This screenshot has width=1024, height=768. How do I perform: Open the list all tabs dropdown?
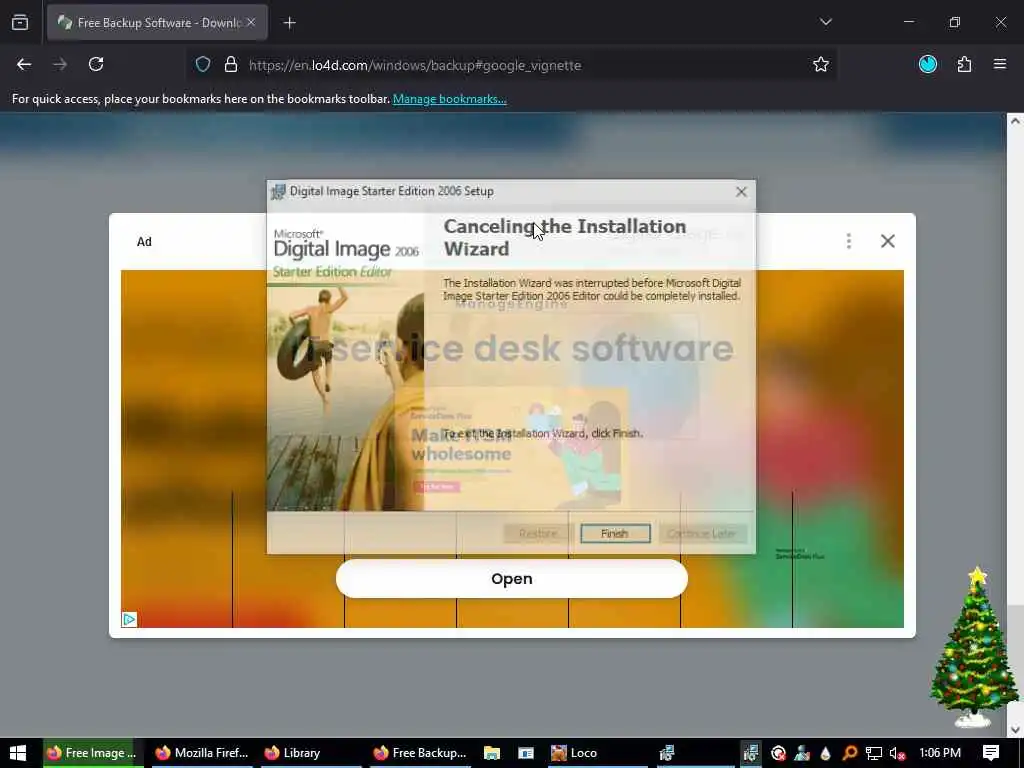825,22
